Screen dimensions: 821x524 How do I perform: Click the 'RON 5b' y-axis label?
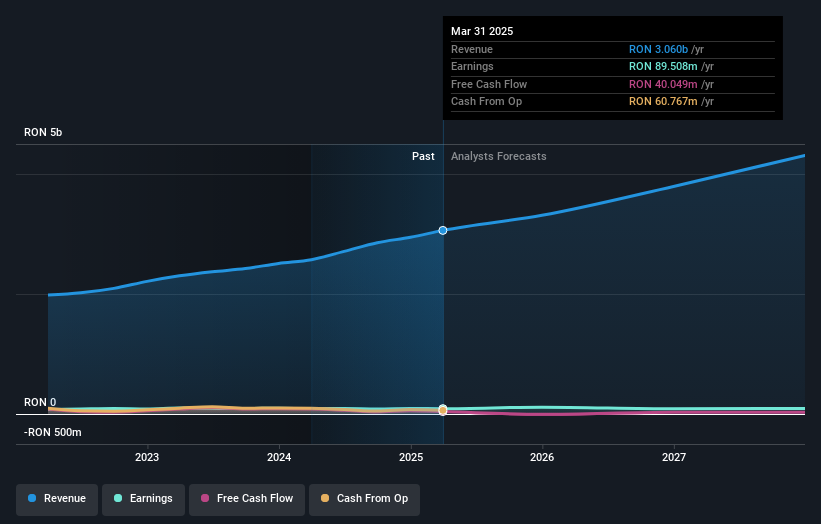(43, 132)
